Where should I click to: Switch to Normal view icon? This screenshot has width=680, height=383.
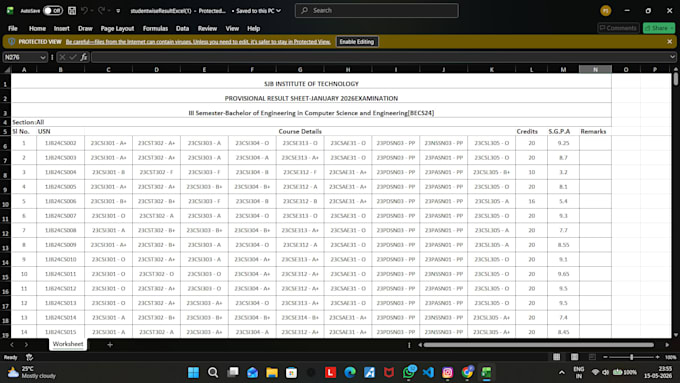(x=556, y=357)
